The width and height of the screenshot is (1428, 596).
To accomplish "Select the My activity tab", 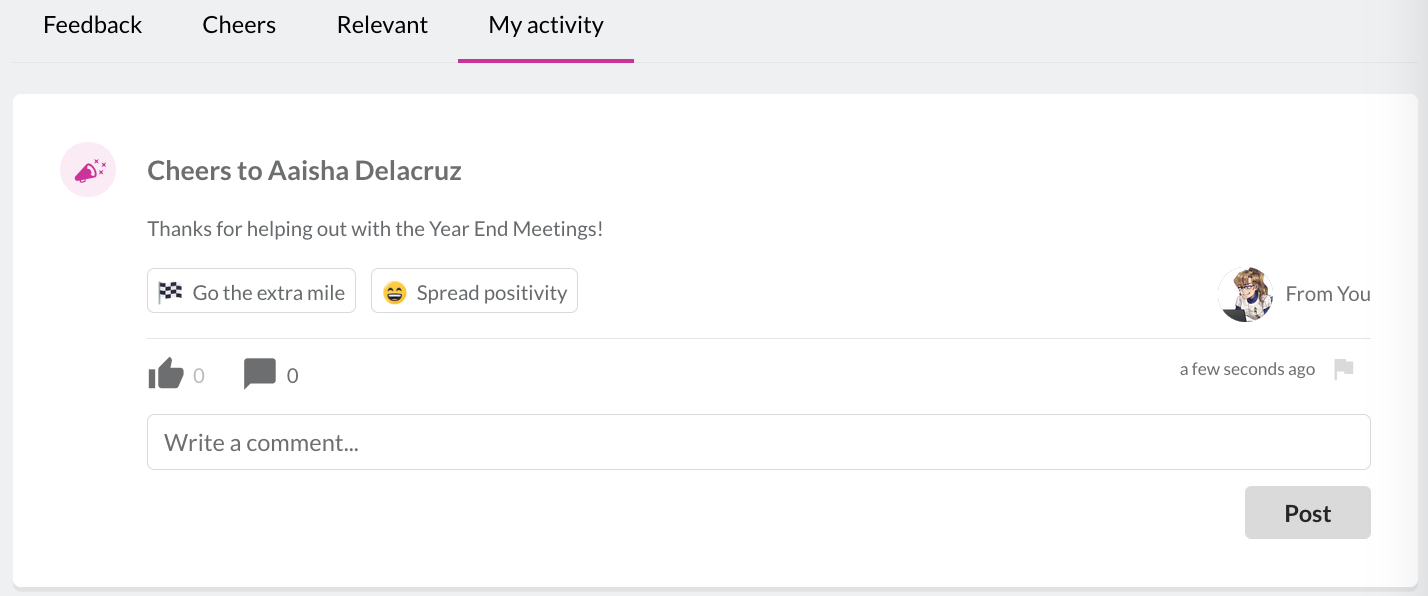I will (x=546, y=25).
